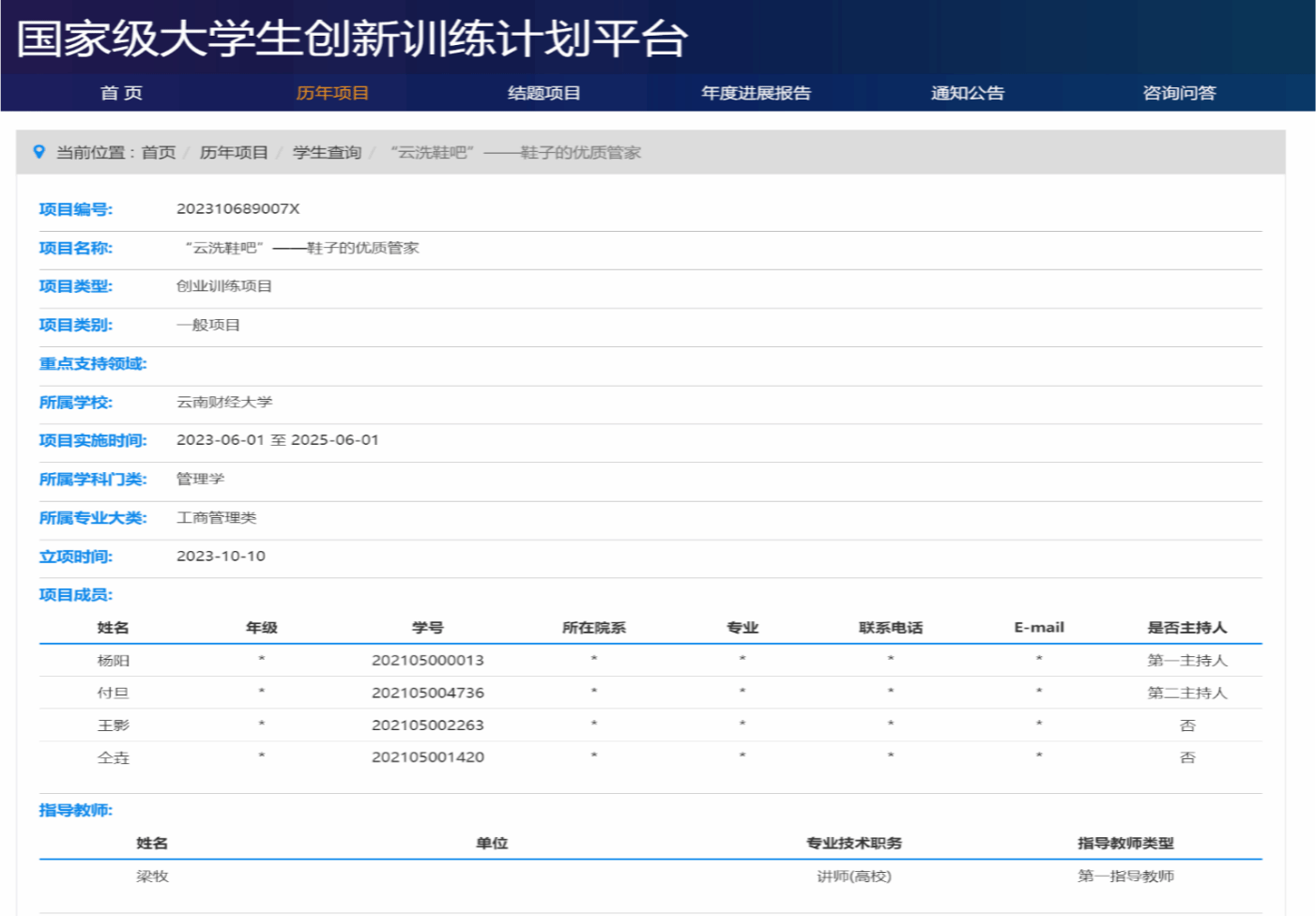This screenshot has width=1316, height=916.
Task: Click the 项目编号 field label
Action: click(x=76, y=208)
